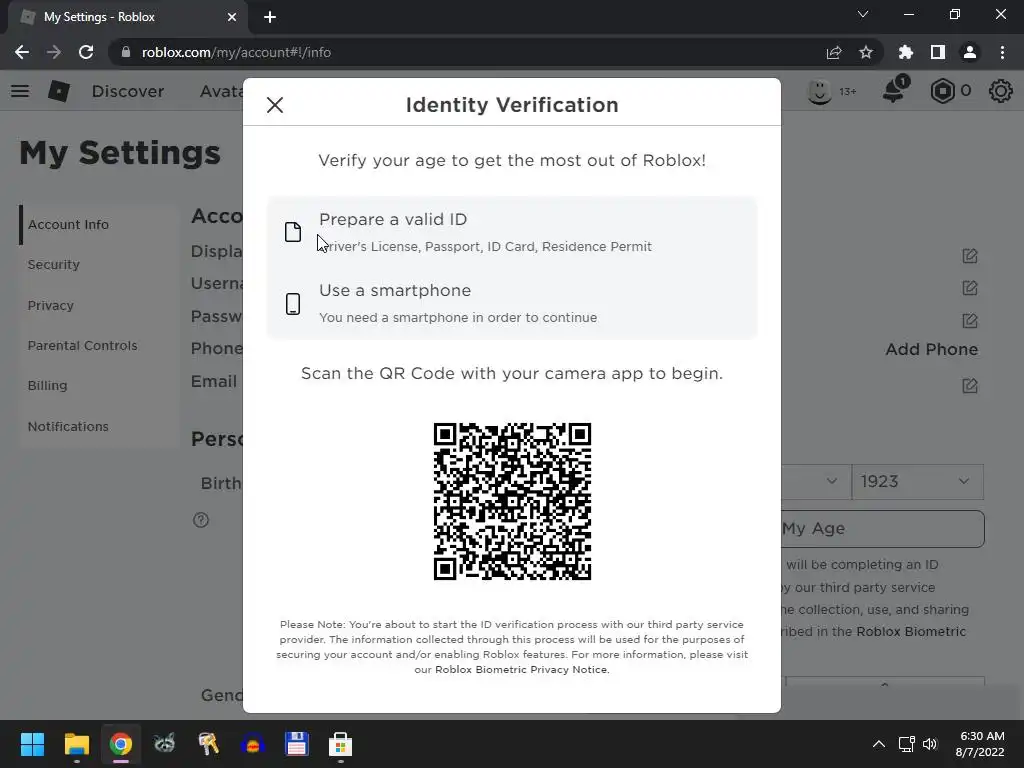Edit username pencil icon

[970, 287]
